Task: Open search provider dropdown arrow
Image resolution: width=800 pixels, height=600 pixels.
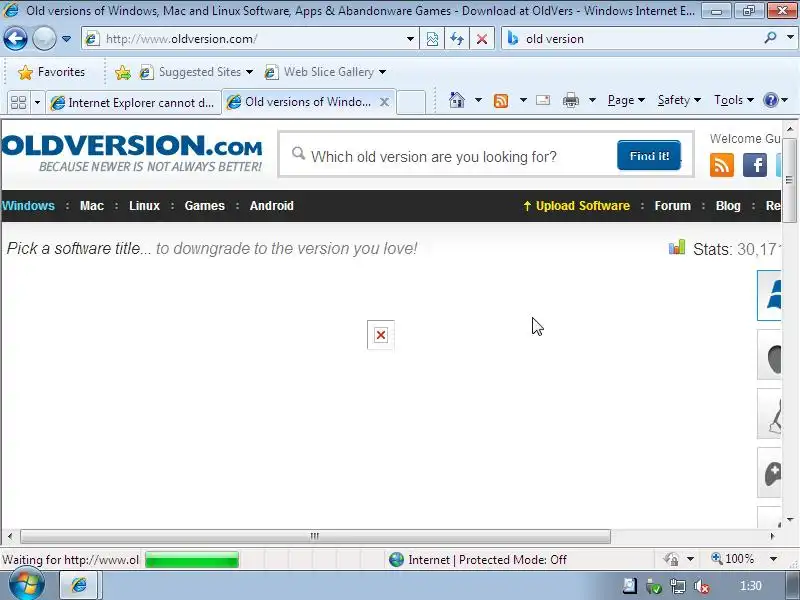Action: point(790,38)
